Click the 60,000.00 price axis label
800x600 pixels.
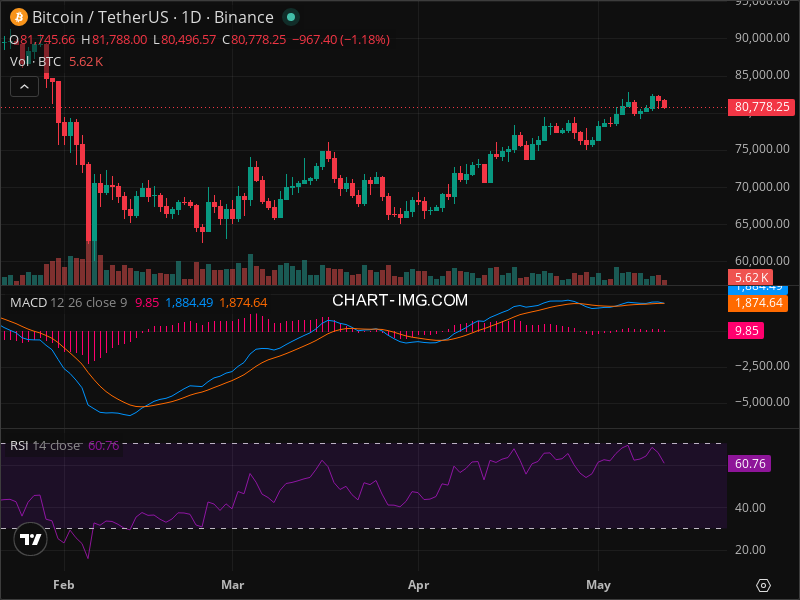click(762, 261)
